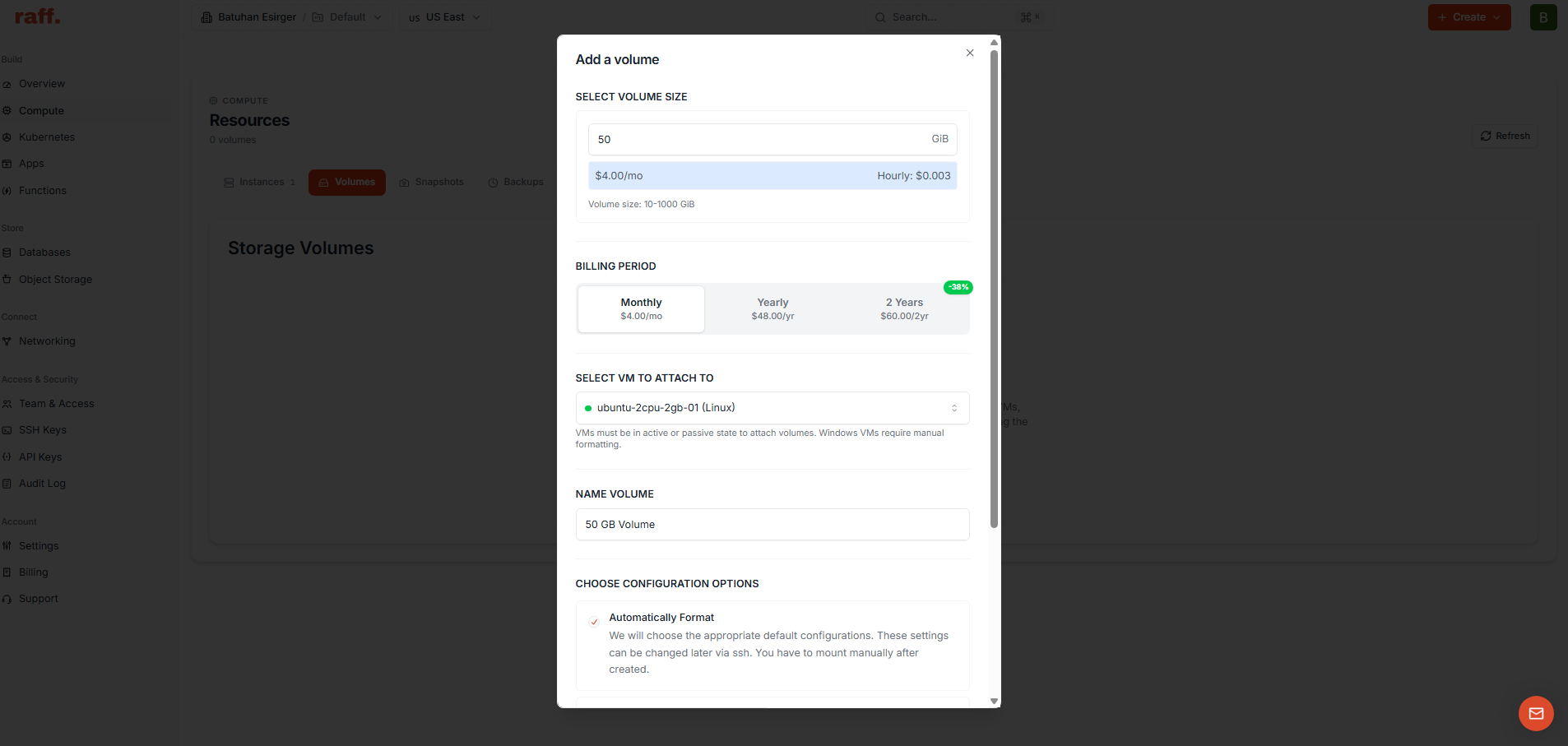Click the Audit Log icon
1568x746 pixels.
click(7, 484)
